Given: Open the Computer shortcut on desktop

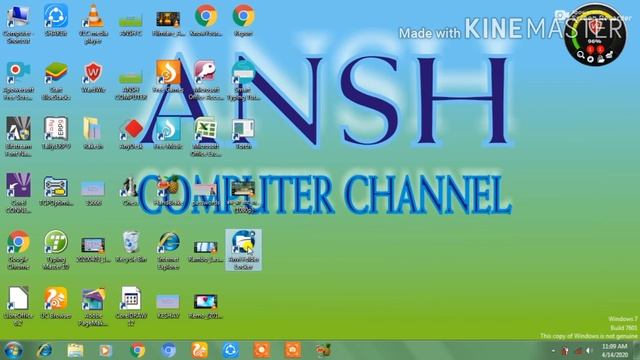Looking at the screenshot, I should coord(18,24).
